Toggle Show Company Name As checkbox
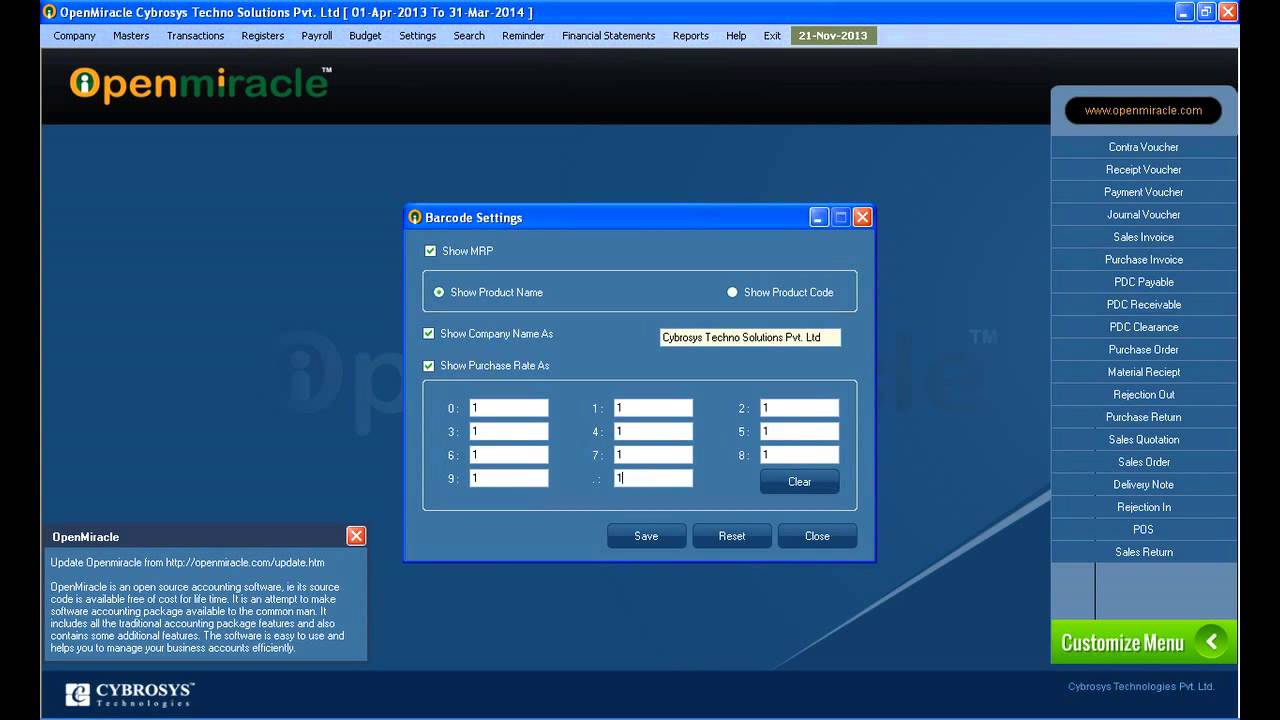This screenshot has width=1280, height=720. pos(429,334)
